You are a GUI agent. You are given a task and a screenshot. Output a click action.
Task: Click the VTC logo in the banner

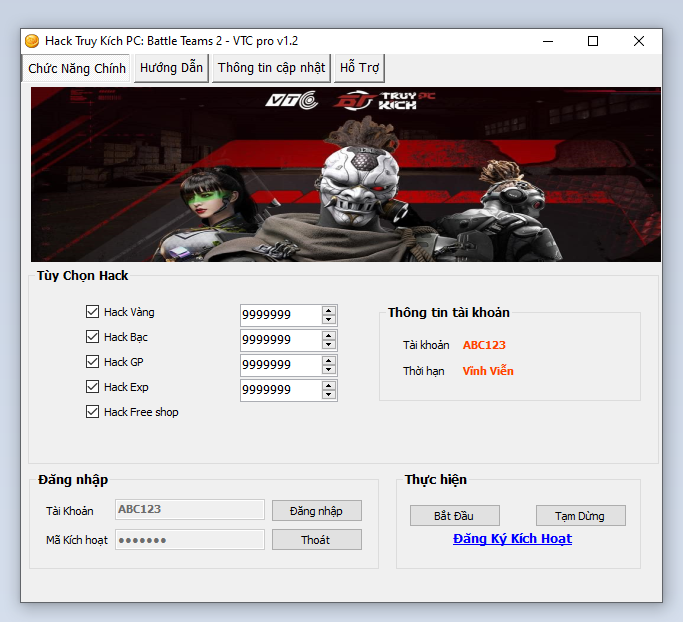tap(291, 101)
